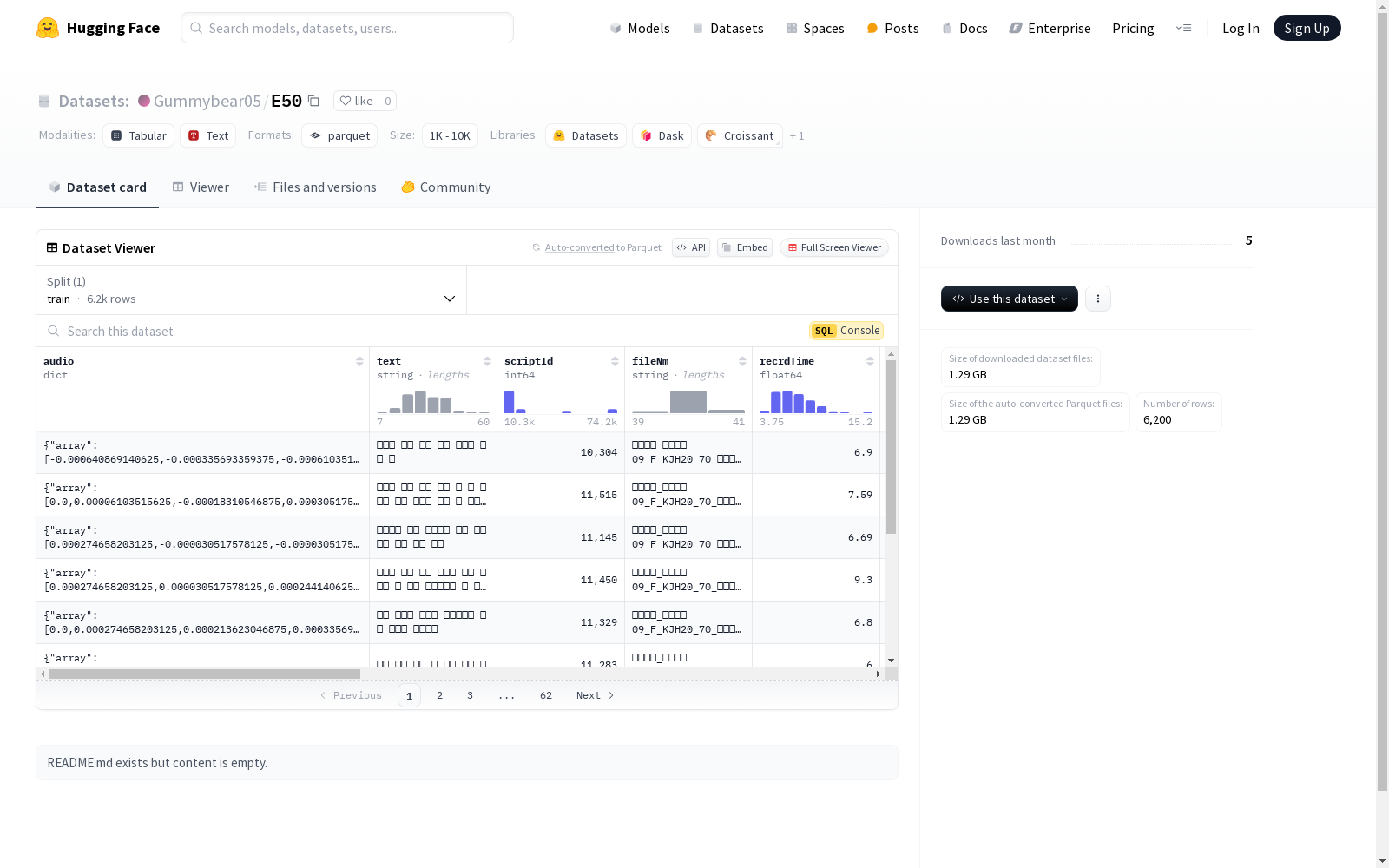Select page 1 in pagination

[x=409, y=695]
